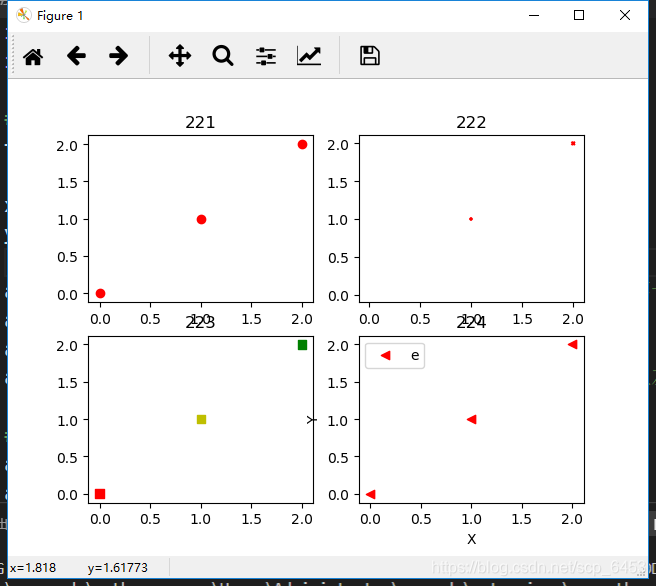This screenshot has width=656, height=586.
Task: Click the 'e' legend box in subplot 224
Action: click(395, 356)
